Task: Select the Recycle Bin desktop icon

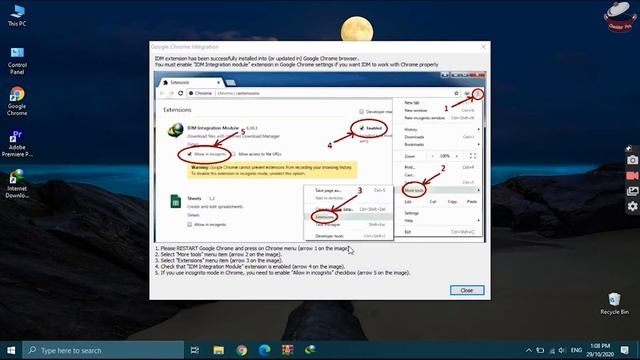Action: click(x=614, y=304)
